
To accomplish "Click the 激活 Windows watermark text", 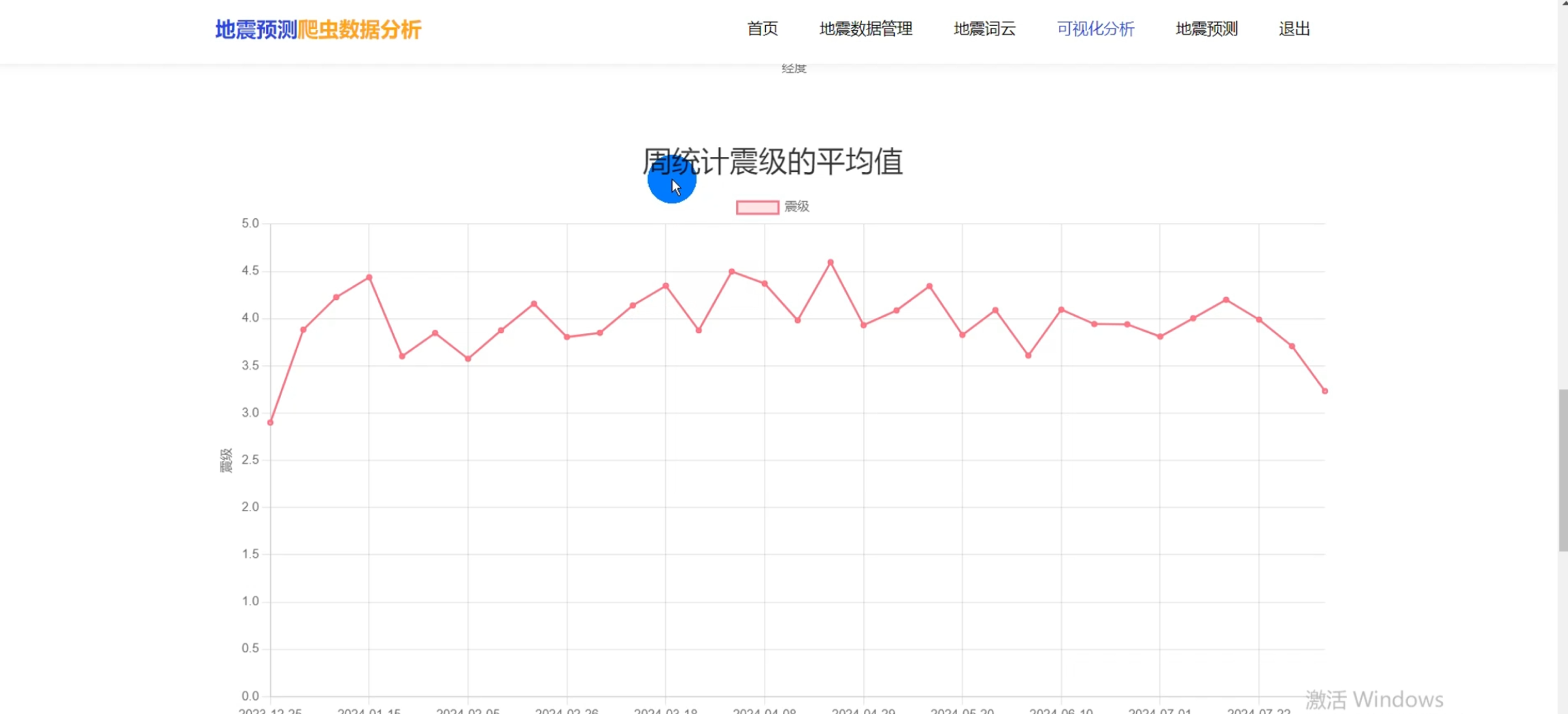I will pyautogui.click(x=1375, y=698).
